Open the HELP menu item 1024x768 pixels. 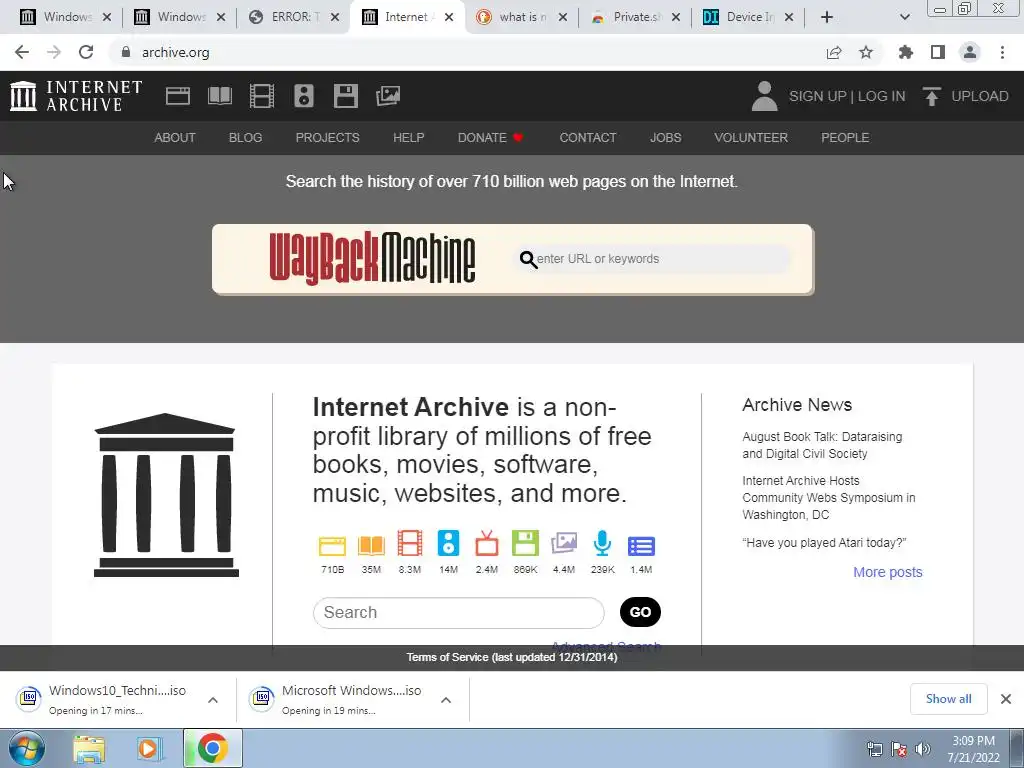[409, 138]
